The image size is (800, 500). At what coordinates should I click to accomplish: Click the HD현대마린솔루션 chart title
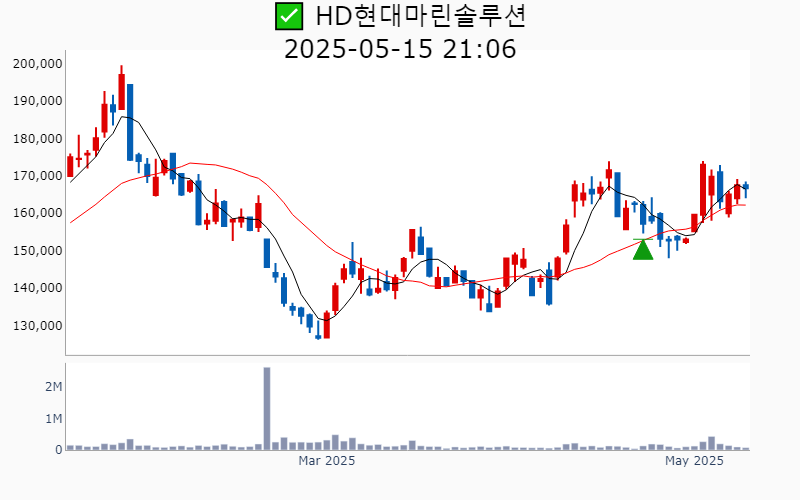pyautogui.click(x=421, y=16)
